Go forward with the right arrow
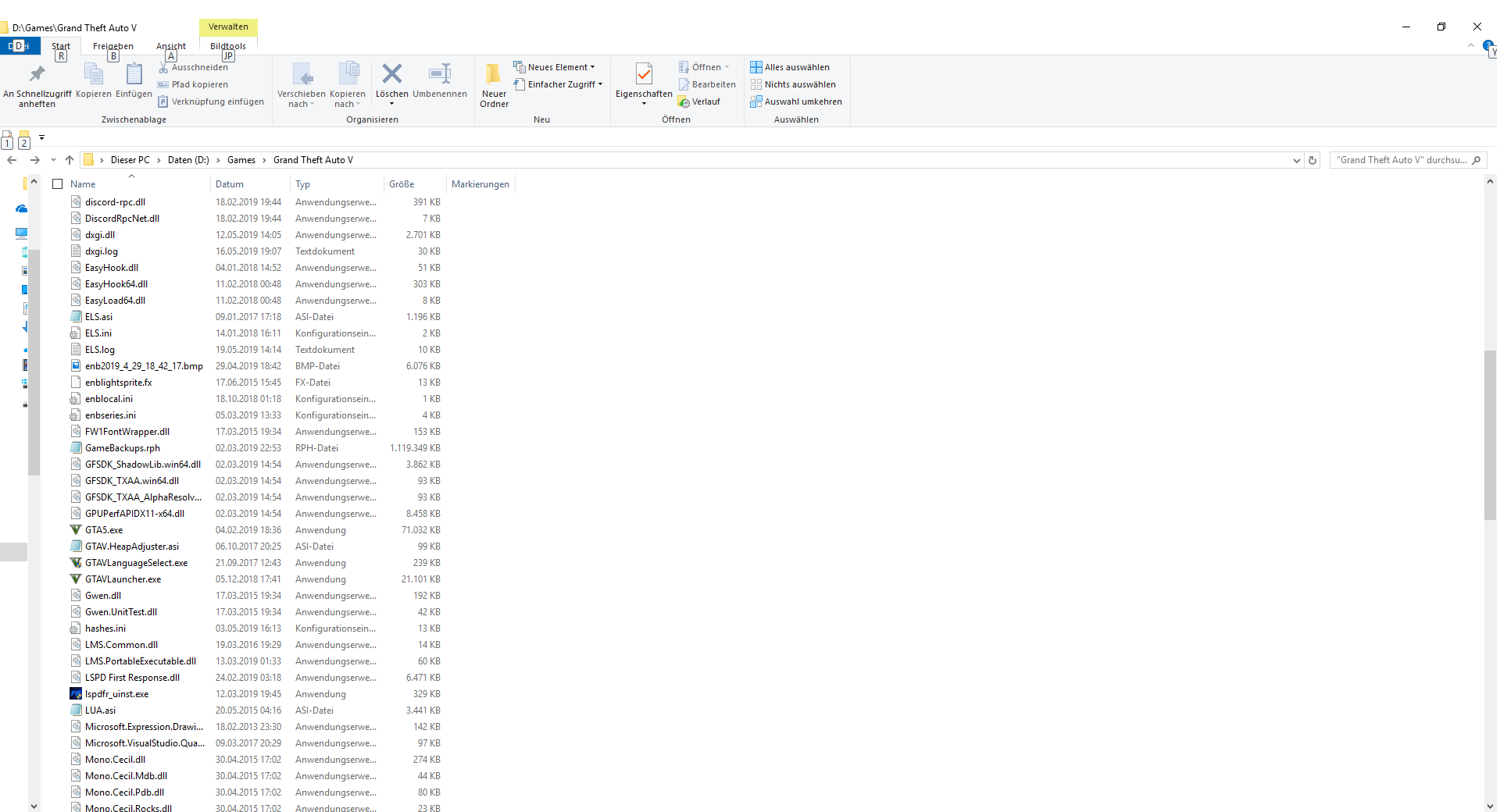The width and height of the screenshot is (1500, 812). (x=34, y=160)
